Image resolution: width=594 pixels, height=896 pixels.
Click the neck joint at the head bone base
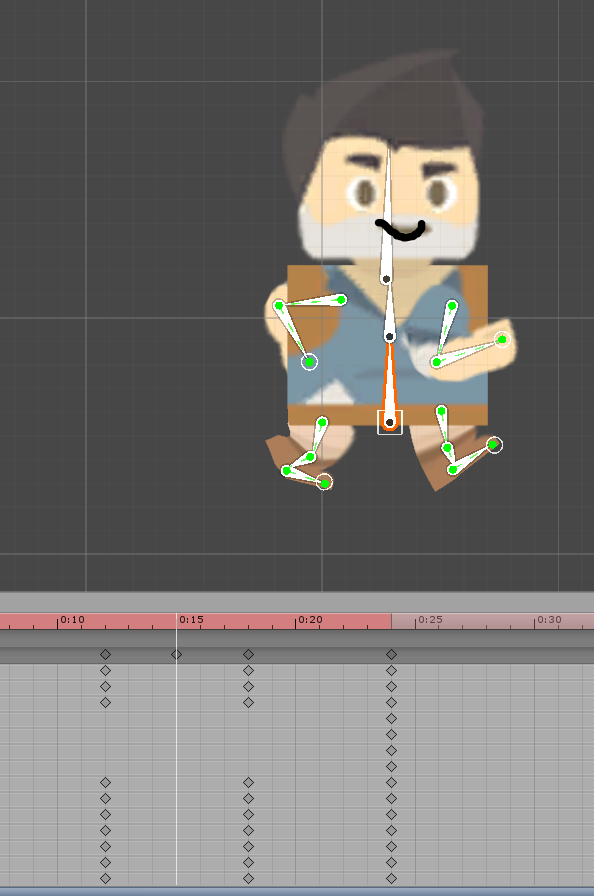tap(386, 279)
